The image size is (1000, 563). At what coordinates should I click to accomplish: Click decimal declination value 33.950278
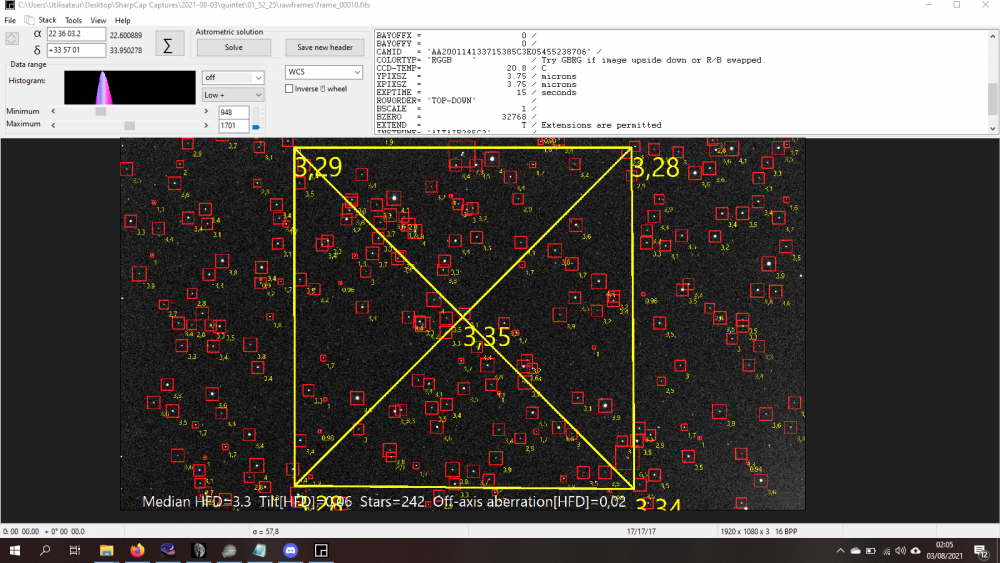(126, 50)
